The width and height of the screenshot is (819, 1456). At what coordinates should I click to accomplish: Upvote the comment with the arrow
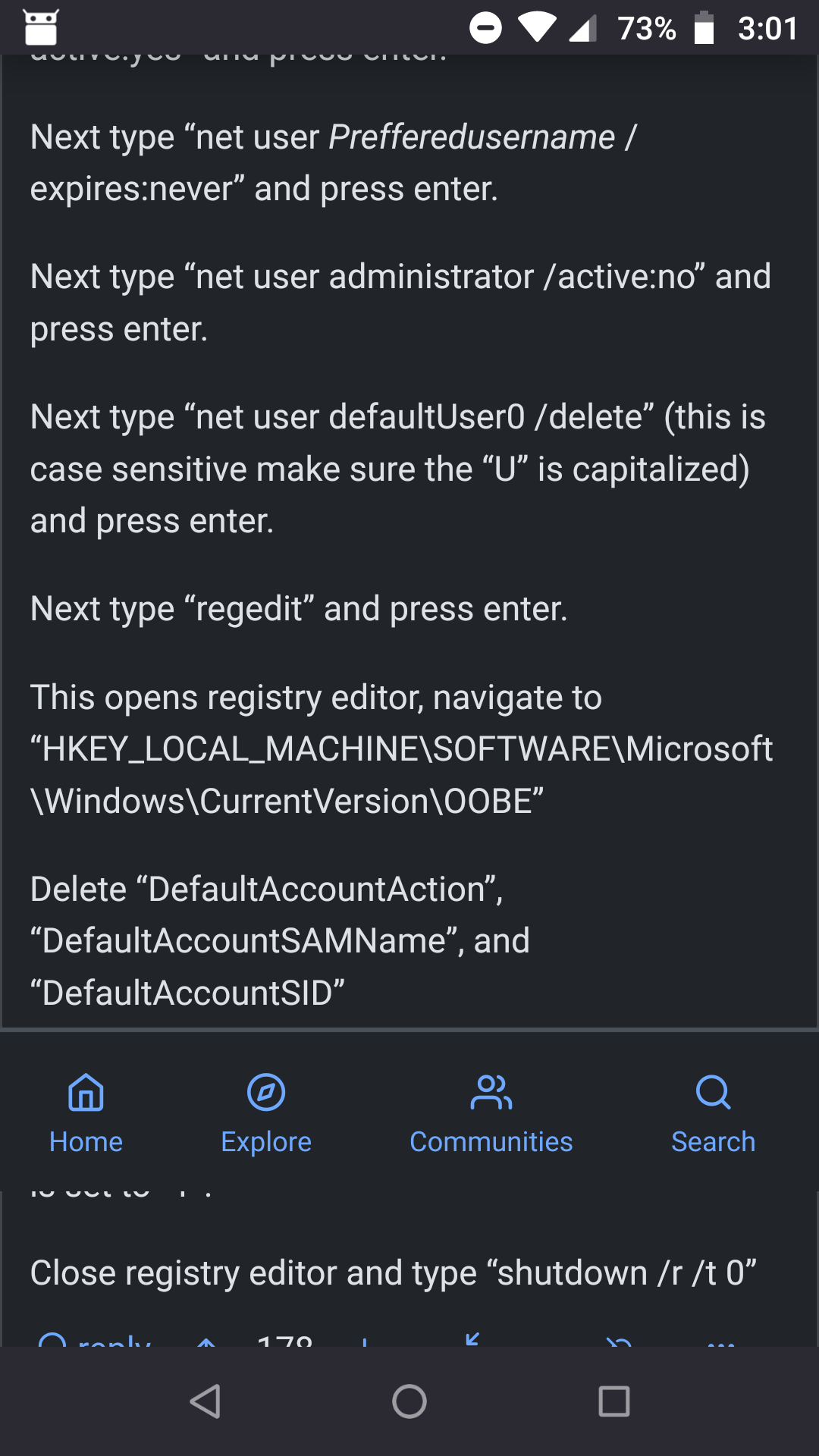pos(206,1341)
